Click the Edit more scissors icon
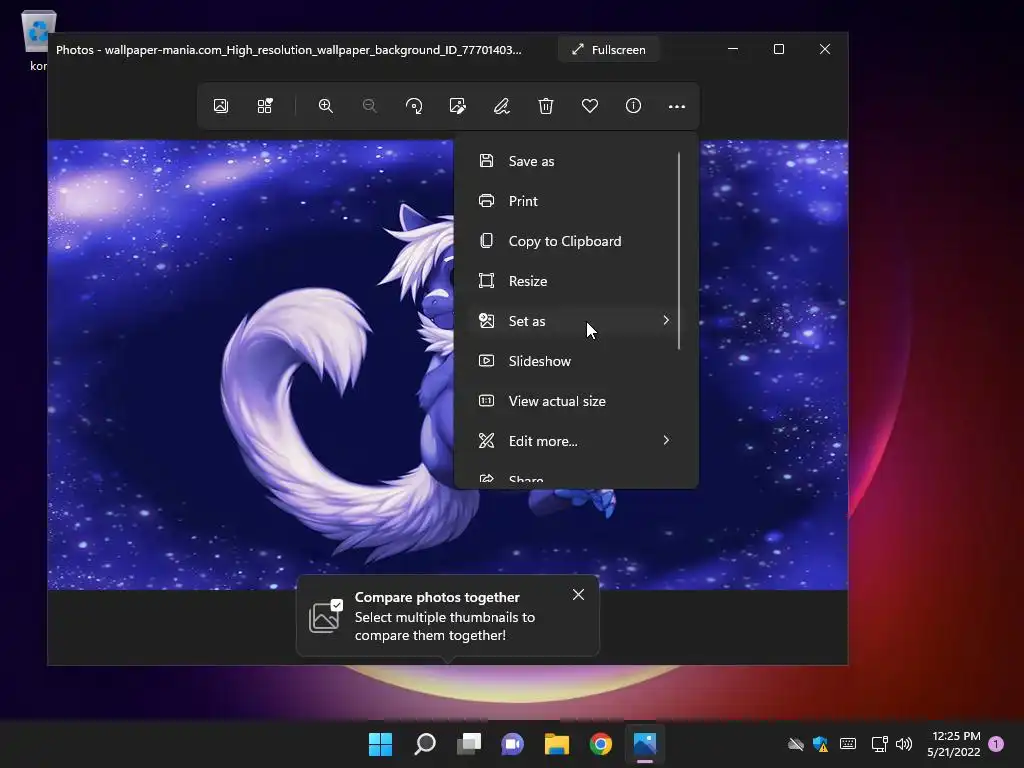Viewport: 1024px width, 768px height. (487, 441)
